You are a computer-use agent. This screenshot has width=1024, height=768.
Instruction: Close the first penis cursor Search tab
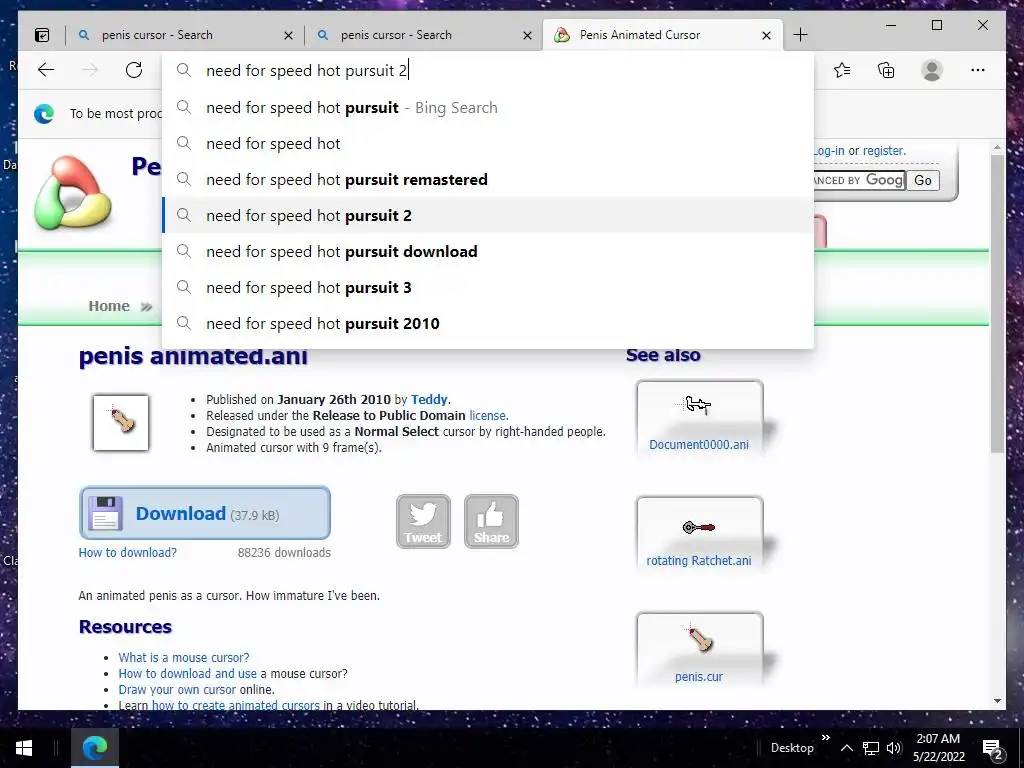288,35
